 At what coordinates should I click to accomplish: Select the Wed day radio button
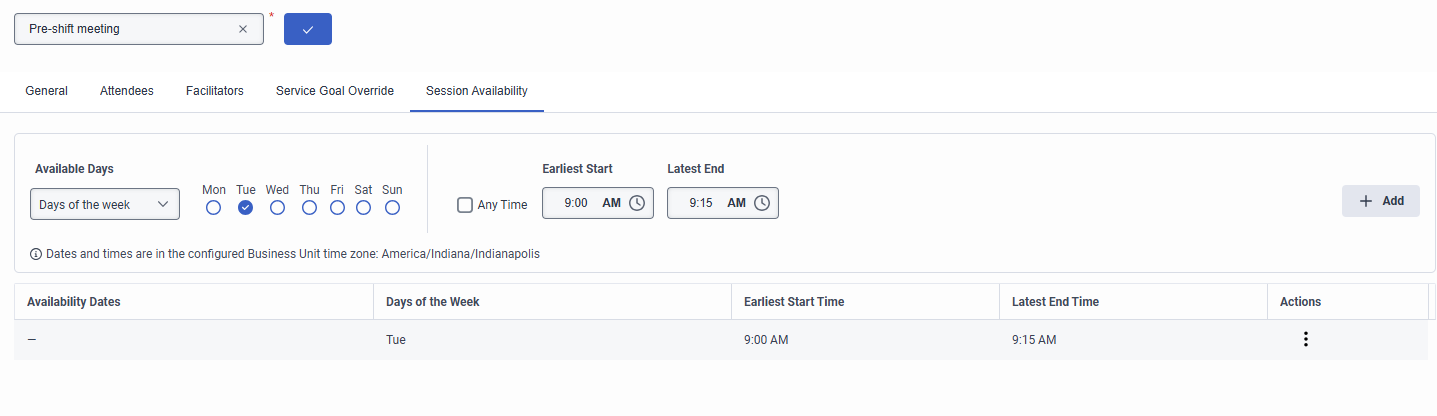point(278,207)
